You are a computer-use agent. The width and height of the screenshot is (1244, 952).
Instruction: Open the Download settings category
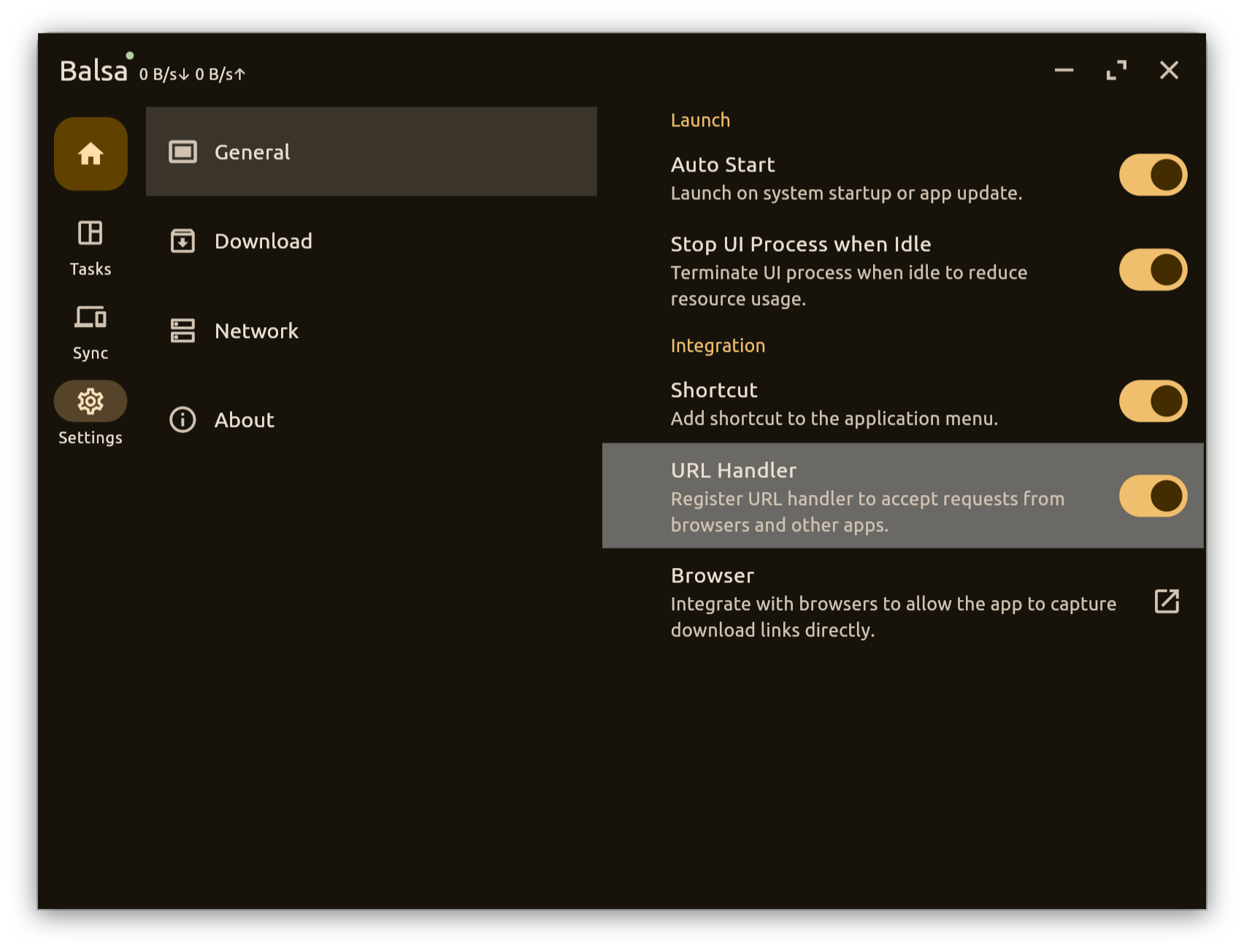tap(263, 241)
